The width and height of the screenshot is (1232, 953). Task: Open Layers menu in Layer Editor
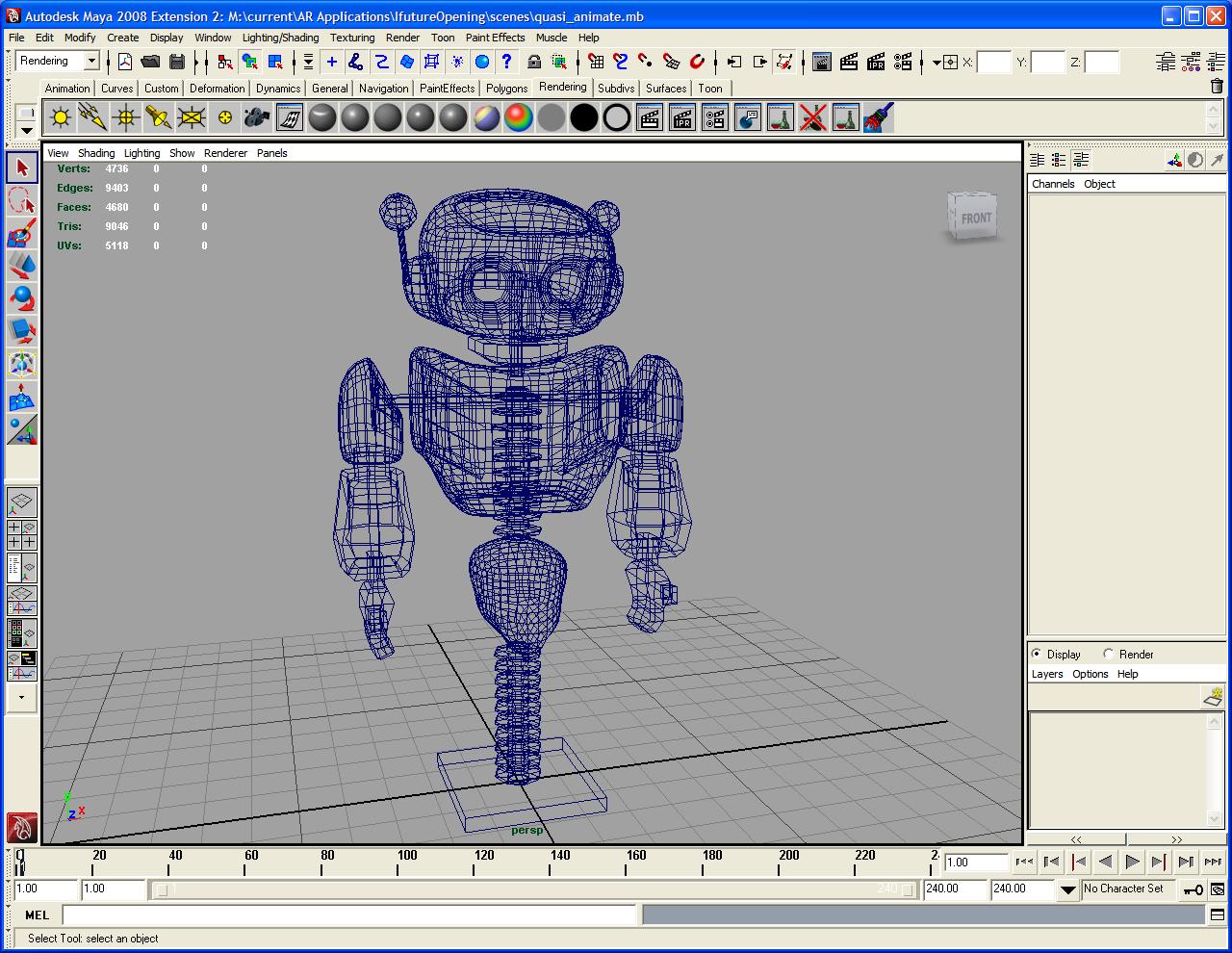pyautogui.click(x=1047, y=674)
